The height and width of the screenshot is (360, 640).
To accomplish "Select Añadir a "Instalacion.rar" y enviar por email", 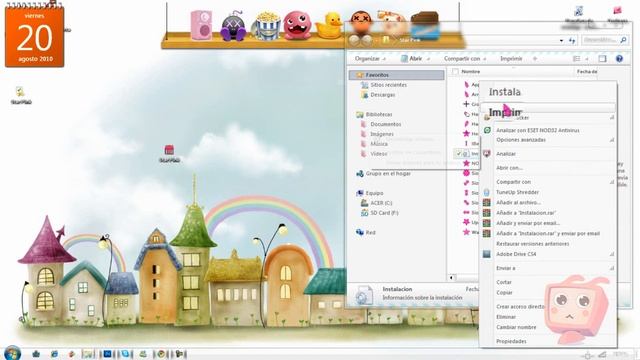I will click(x=548, y=233).
